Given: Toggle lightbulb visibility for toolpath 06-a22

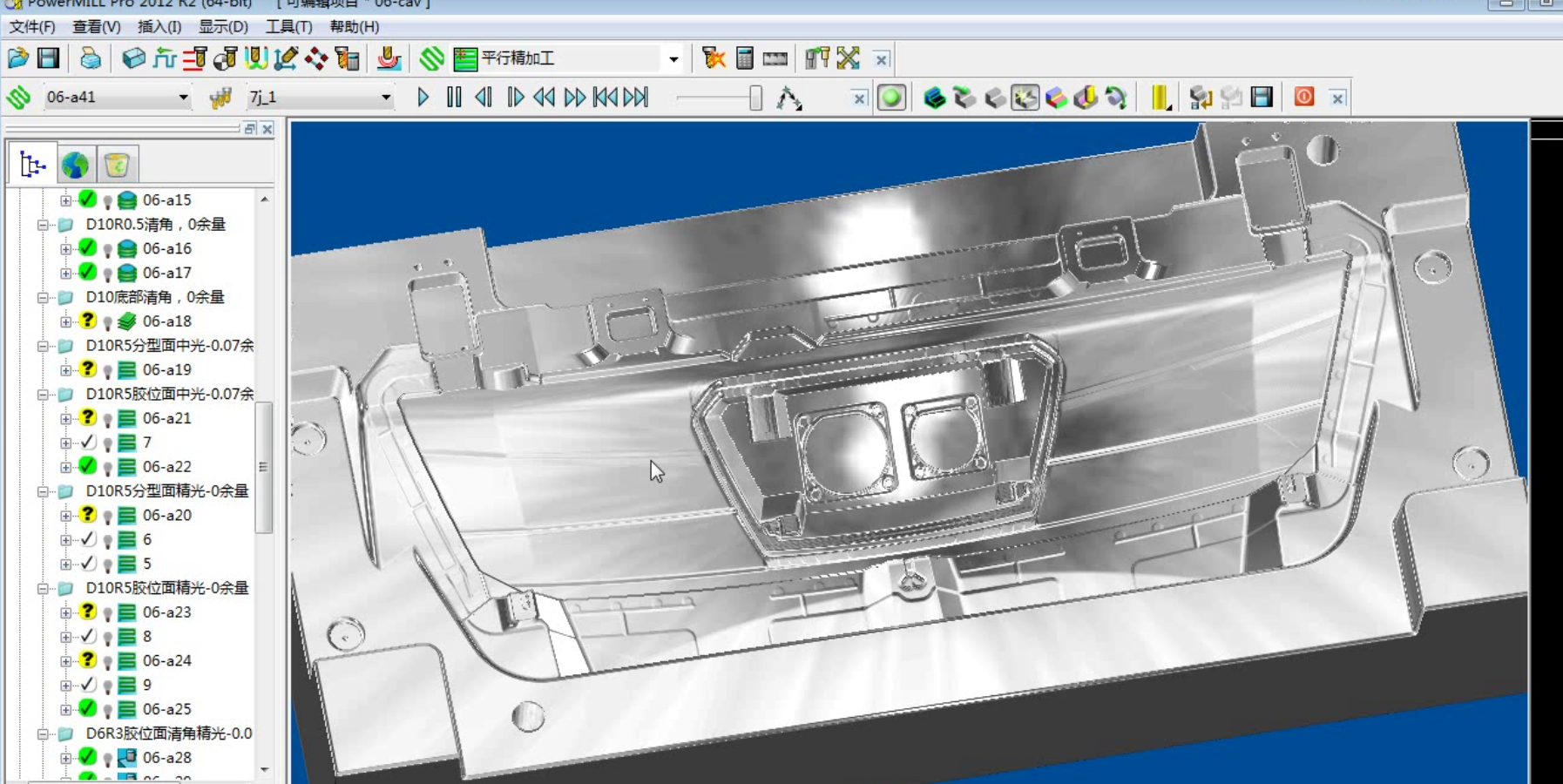Looking at the screenshot, I should [x=107, y=468].
